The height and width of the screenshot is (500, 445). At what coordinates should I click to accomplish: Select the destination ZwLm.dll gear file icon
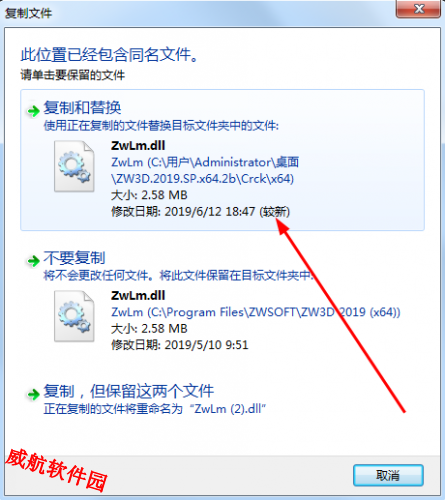74,316
